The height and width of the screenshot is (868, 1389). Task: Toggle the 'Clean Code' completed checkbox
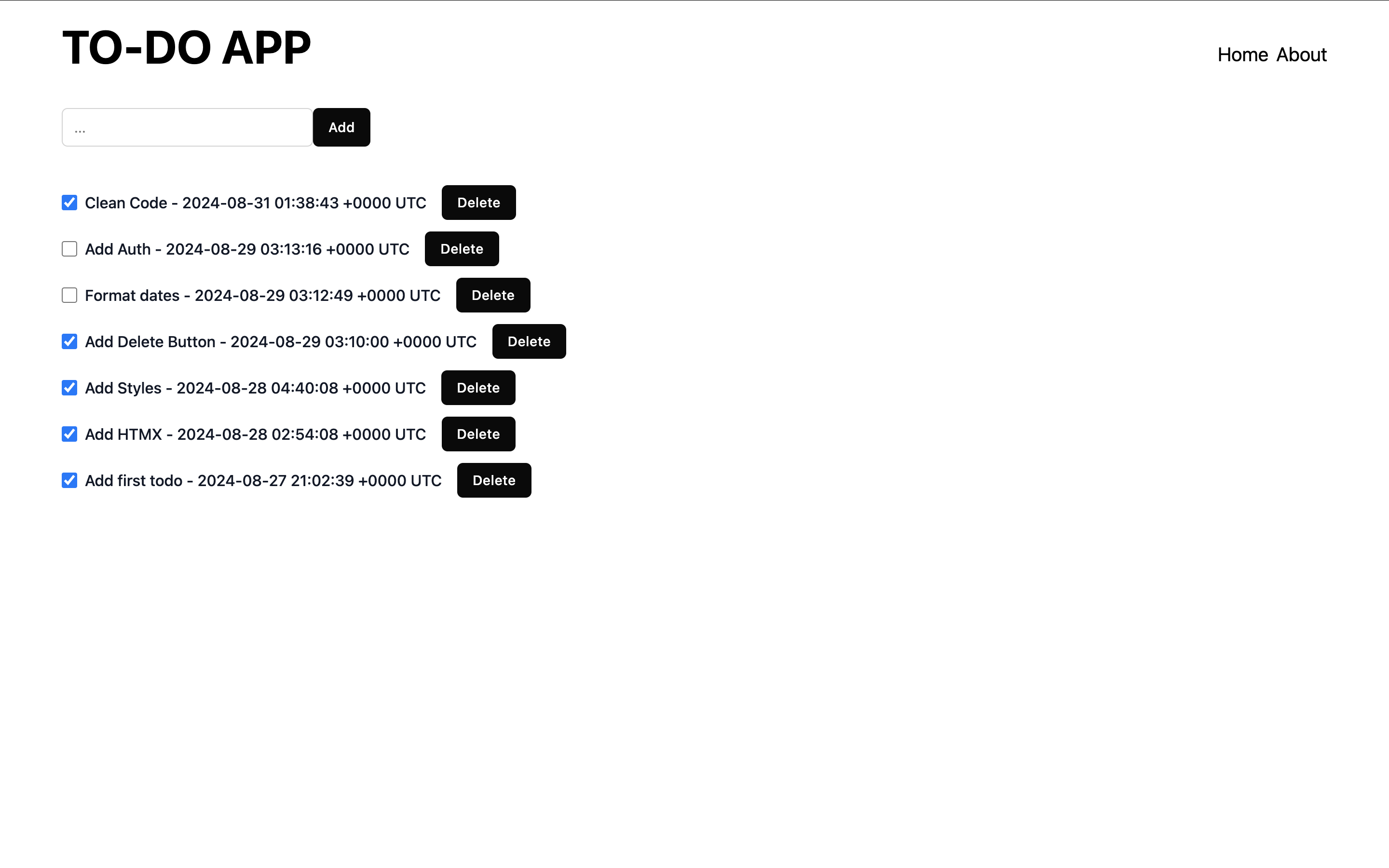pyautogui.click(x=70, y=202)
